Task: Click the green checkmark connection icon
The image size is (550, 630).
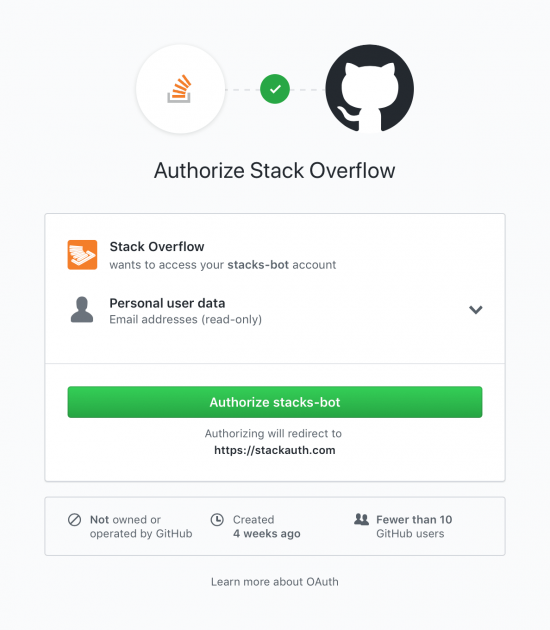Action: pos(275,89)
